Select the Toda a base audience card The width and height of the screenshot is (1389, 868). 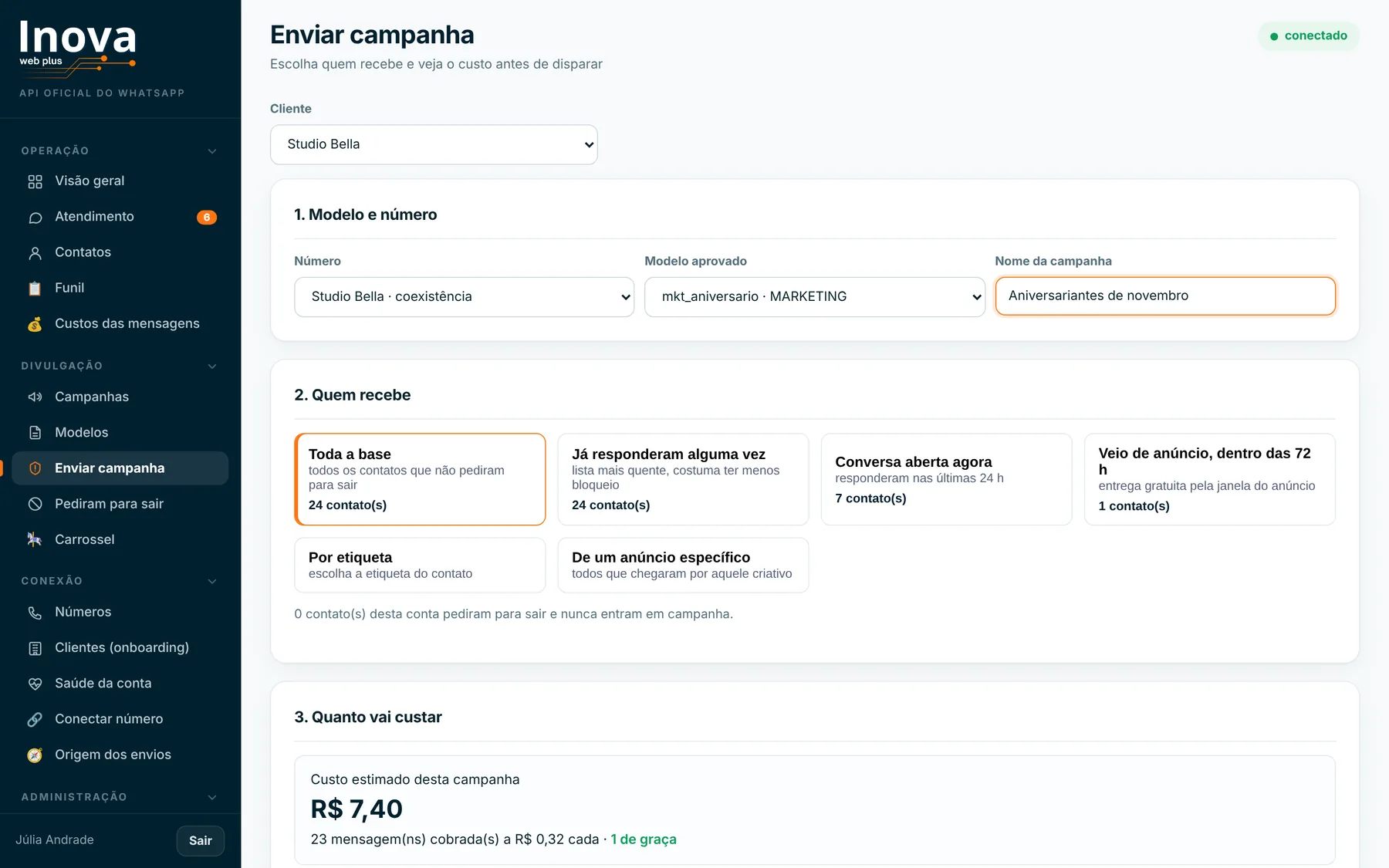[420, 479]
